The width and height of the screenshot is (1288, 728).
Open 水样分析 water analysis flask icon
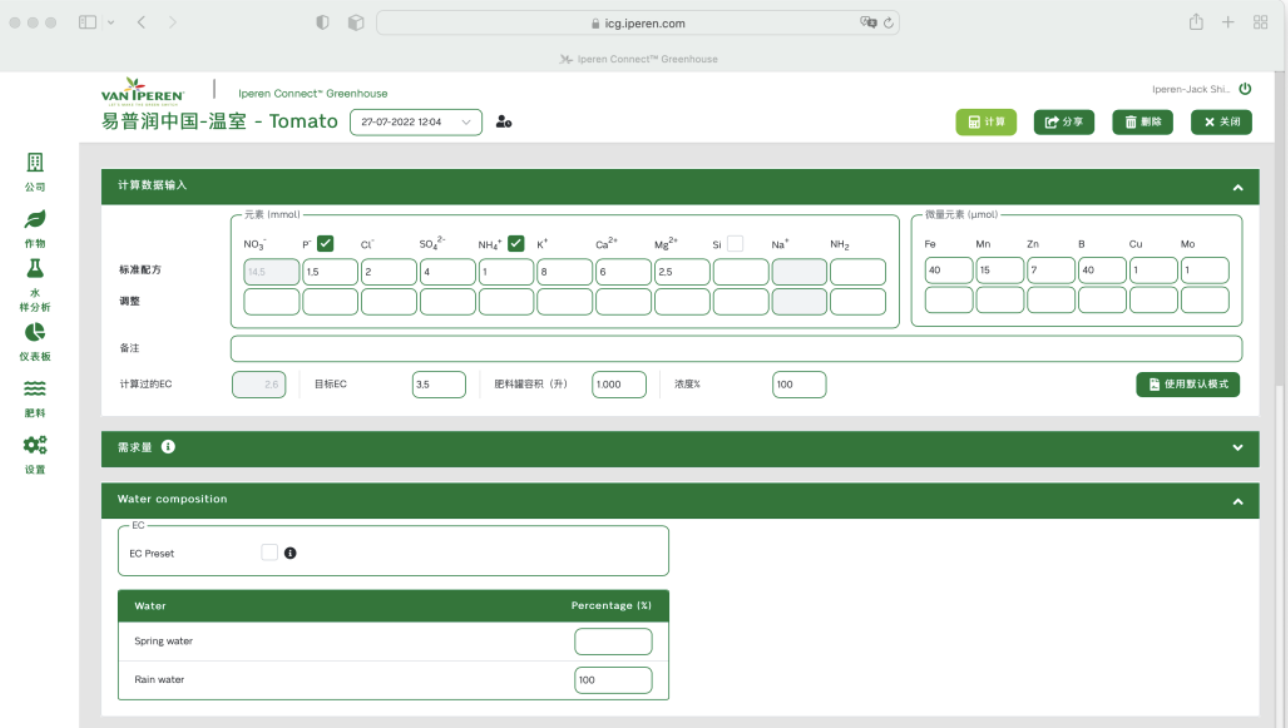35,270
